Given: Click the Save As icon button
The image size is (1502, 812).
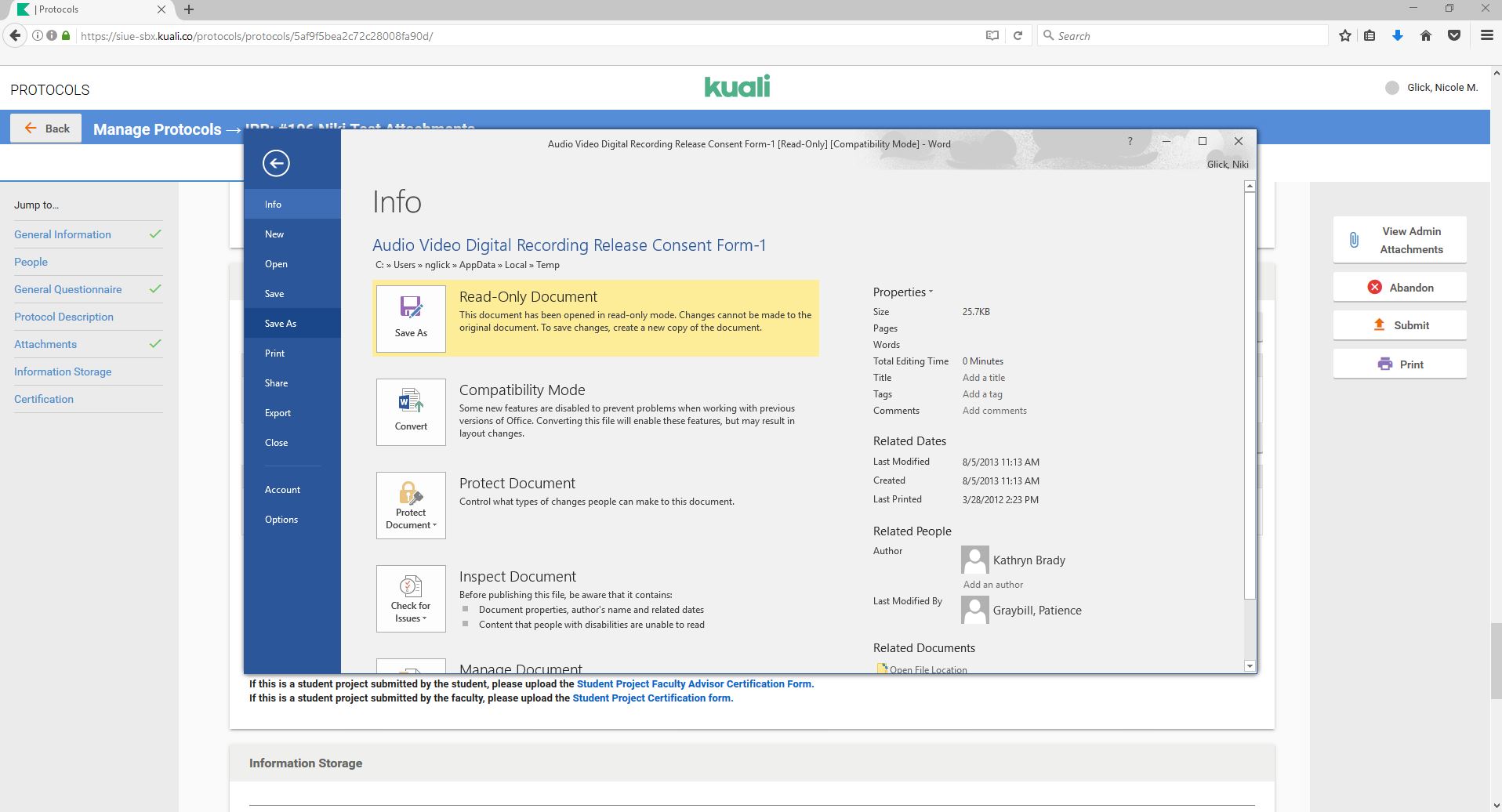Looking at the screenshot, I should coord(411,317).
